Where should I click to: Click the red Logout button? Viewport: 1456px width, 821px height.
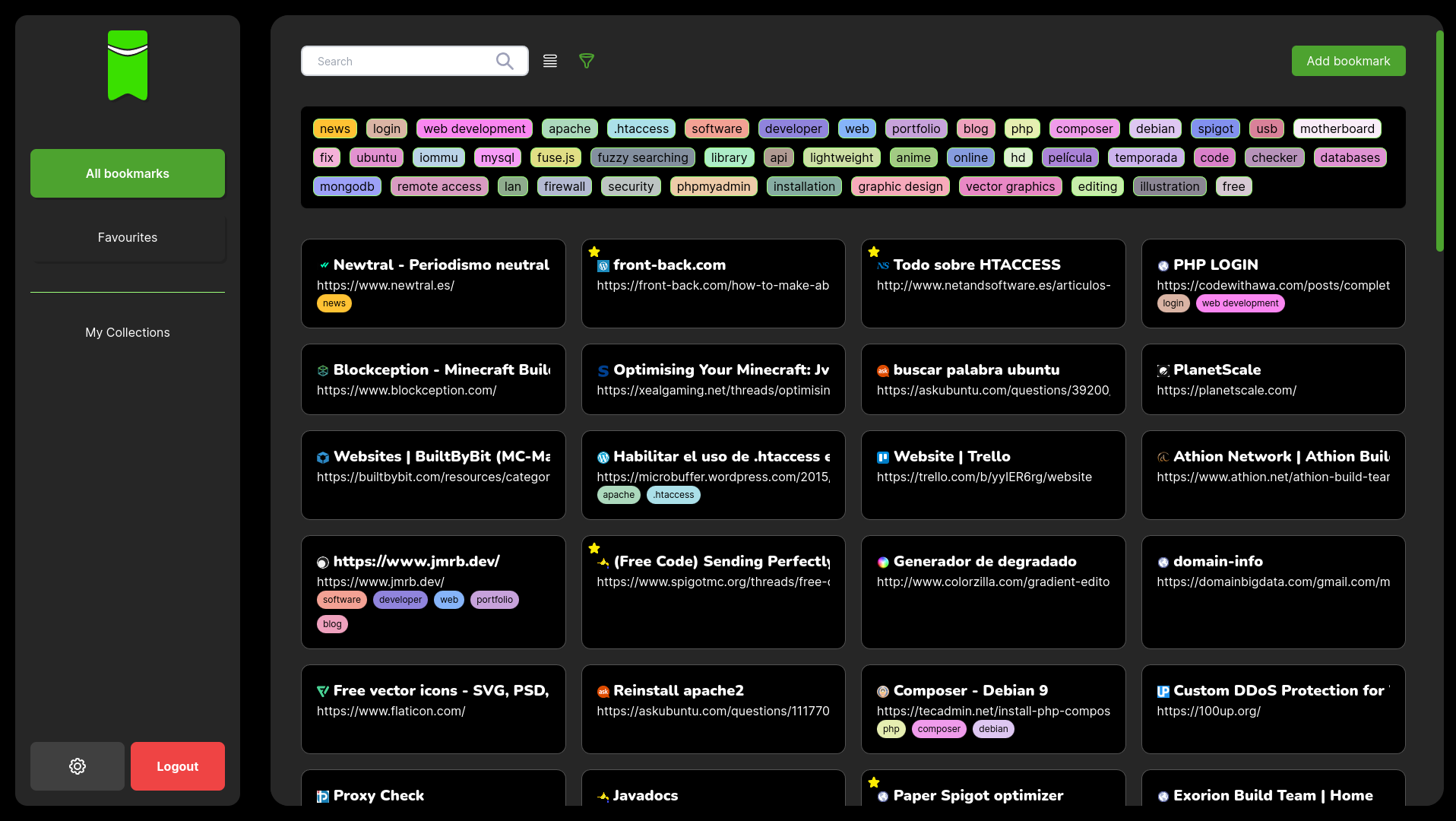178,766
